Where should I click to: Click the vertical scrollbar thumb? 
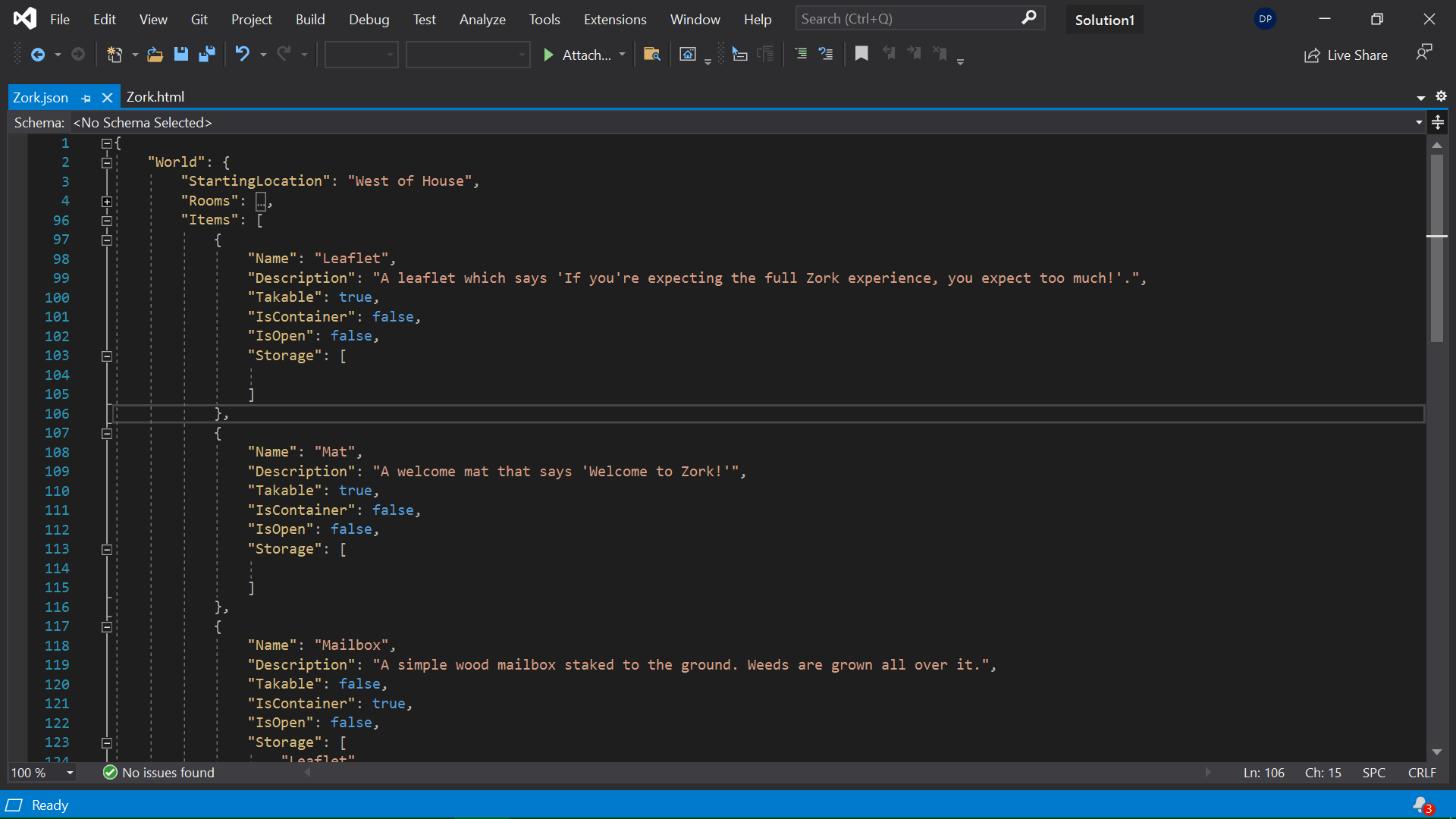(x=1436, y=249)
